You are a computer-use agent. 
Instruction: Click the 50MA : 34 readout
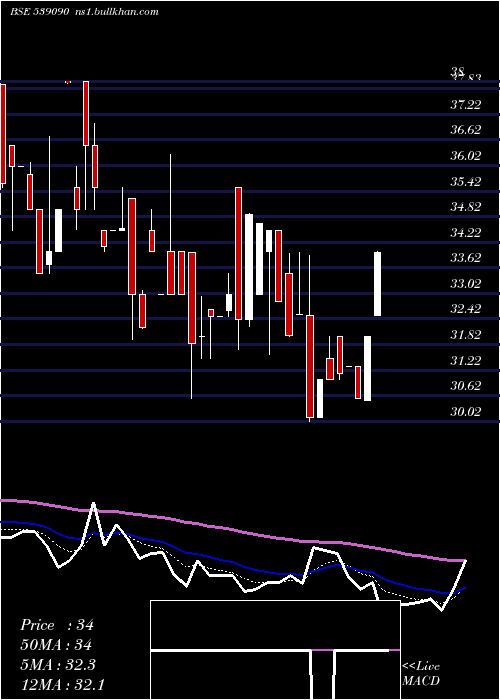(x=56, y=645)
